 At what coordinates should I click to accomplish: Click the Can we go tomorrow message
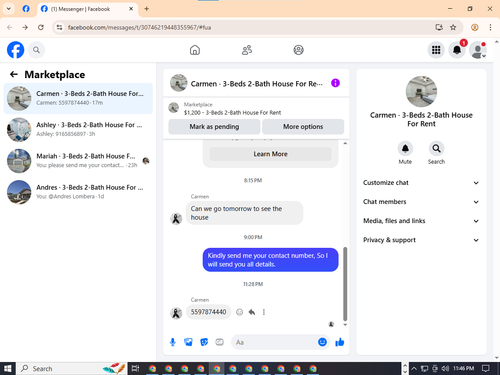coord(244,213)
